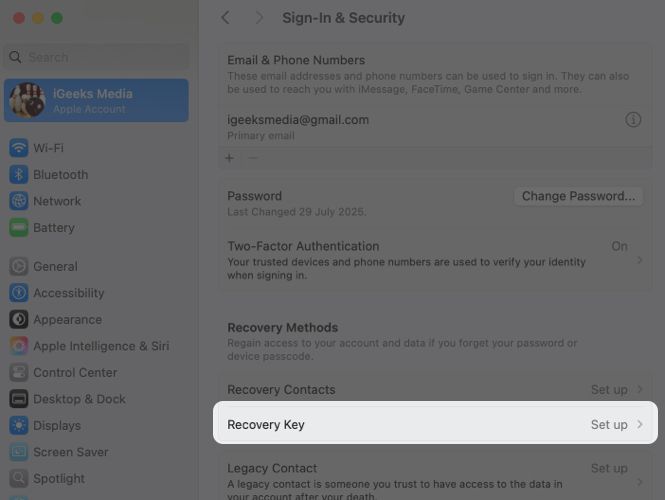Select General in the sidebar
This screenshot has width=665, height=500.
56,266
